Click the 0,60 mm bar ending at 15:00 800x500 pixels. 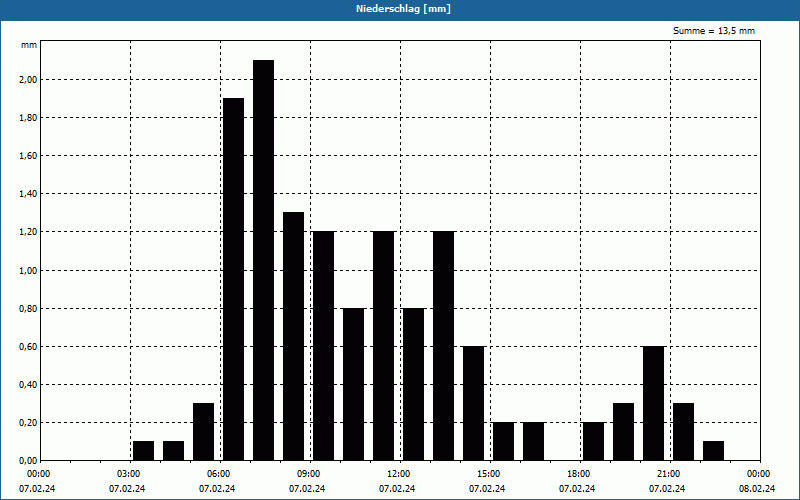[473, 403]
